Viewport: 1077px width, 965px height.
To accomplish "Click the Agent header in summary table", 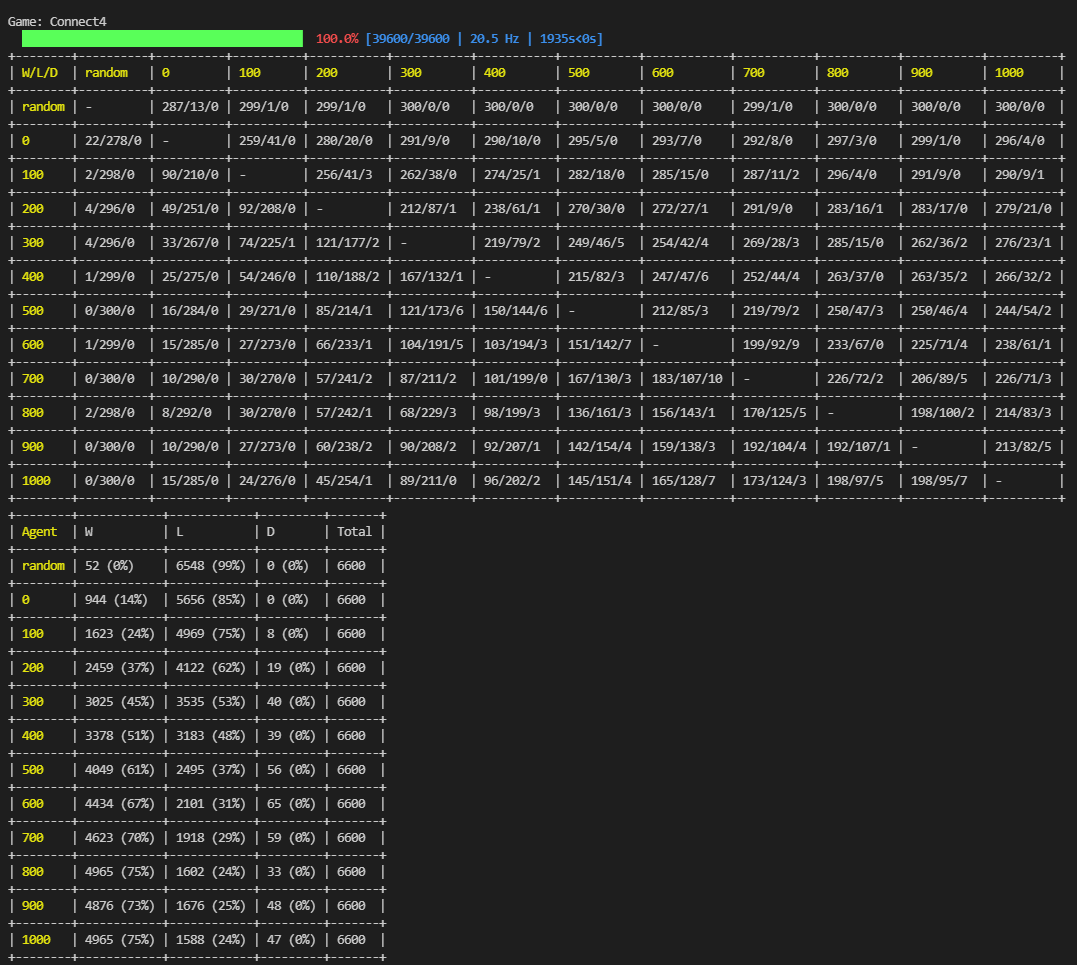I will (40, 532).
